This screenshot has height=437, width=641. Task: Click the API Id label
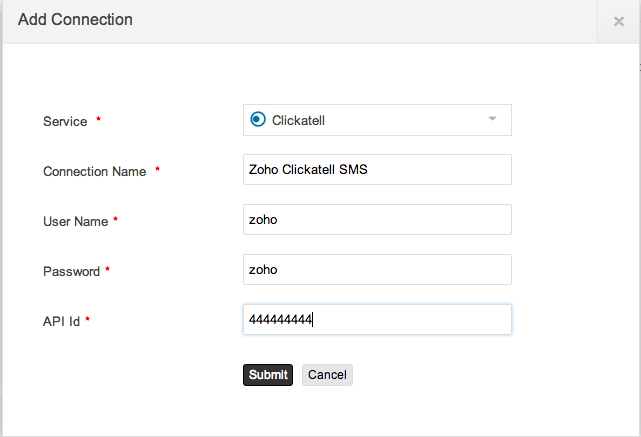pyautogui.click(x=61, y=321)
